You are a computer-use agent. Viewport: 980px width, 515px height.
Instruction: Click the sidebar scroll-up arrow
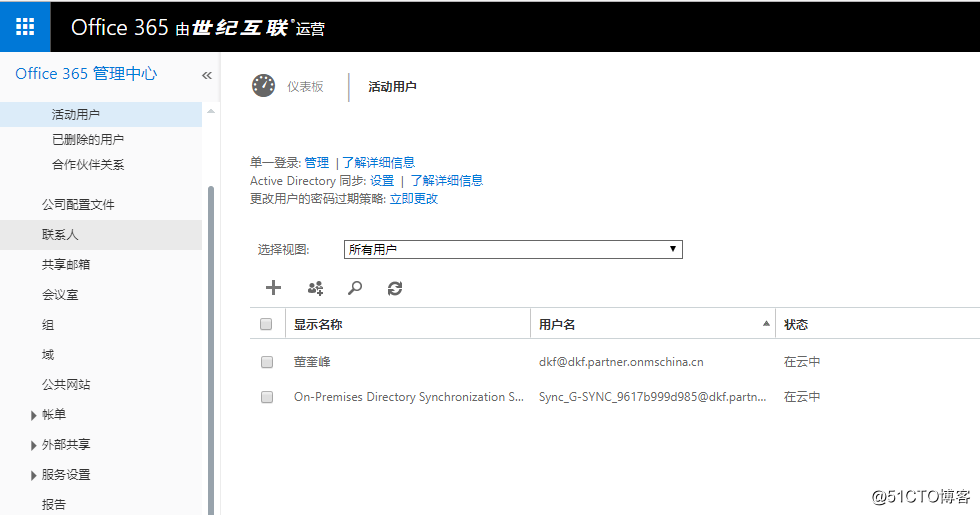(211, 111)
